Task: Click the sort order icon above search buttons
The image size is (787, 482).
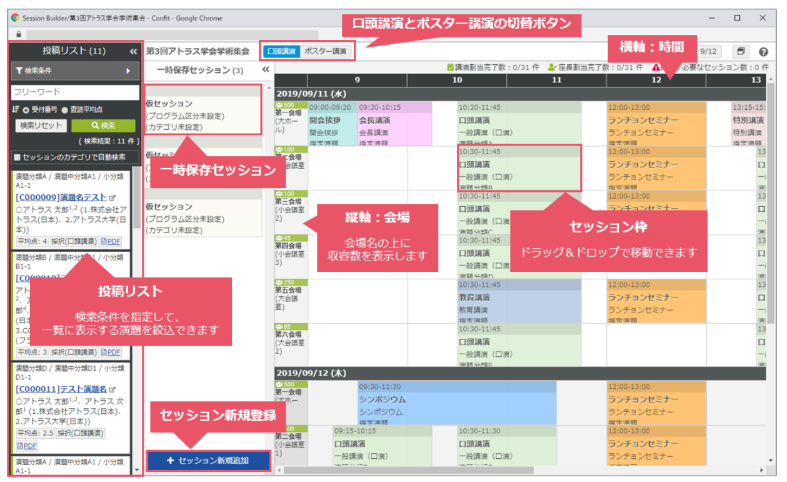Action: [15, 109]
